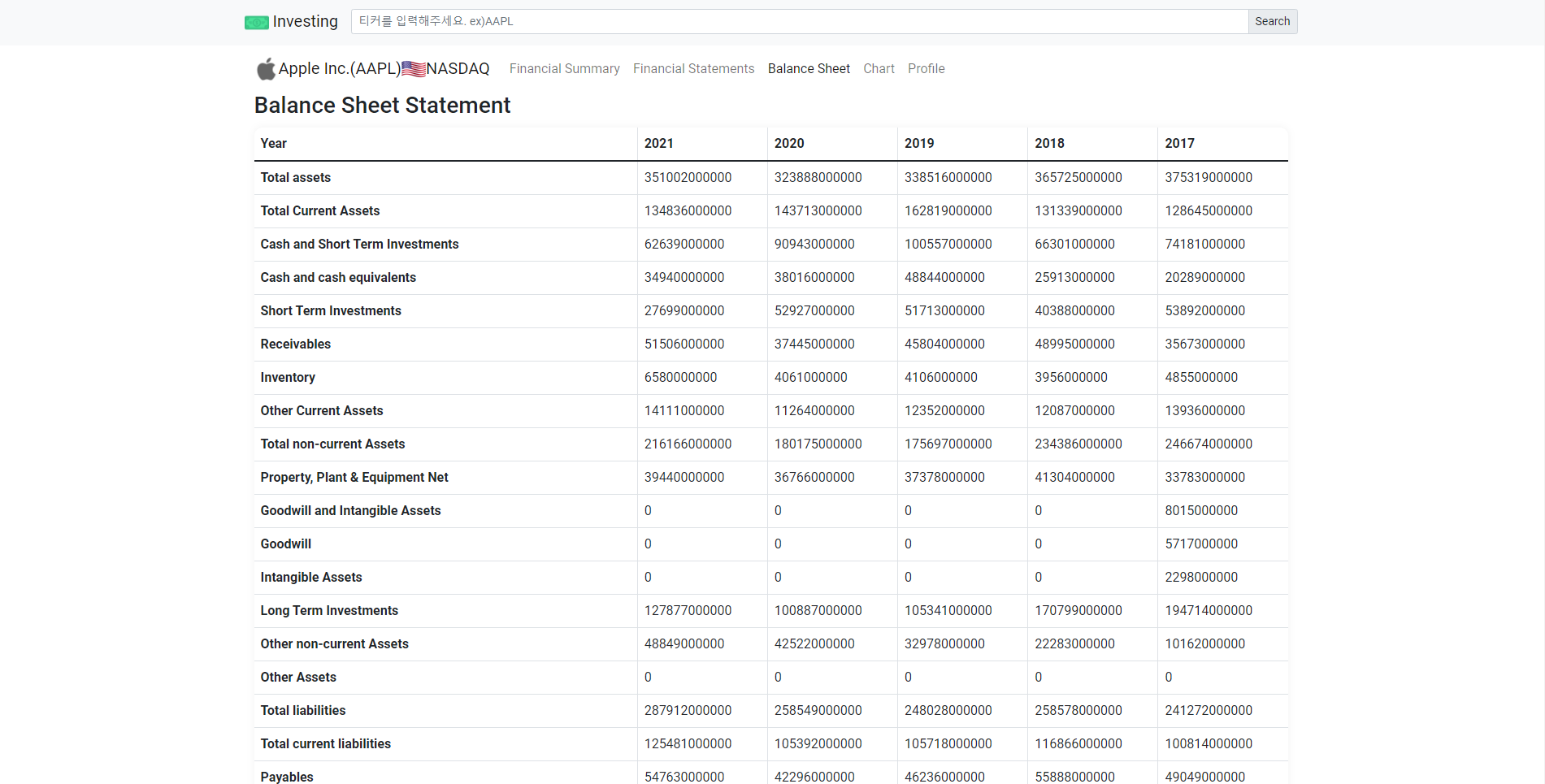
Task: Click the Year header cell
Action: click(x=273, y=143)
